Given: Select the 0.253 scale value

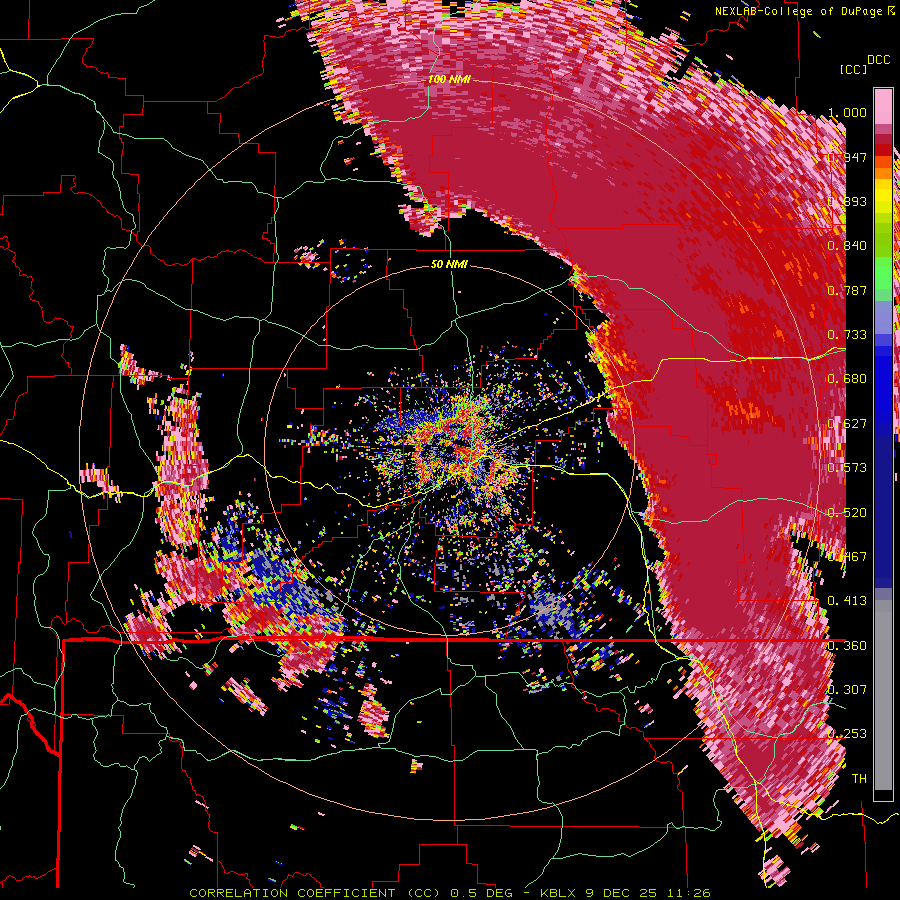Looking at the screenshot, I should 847,734.
